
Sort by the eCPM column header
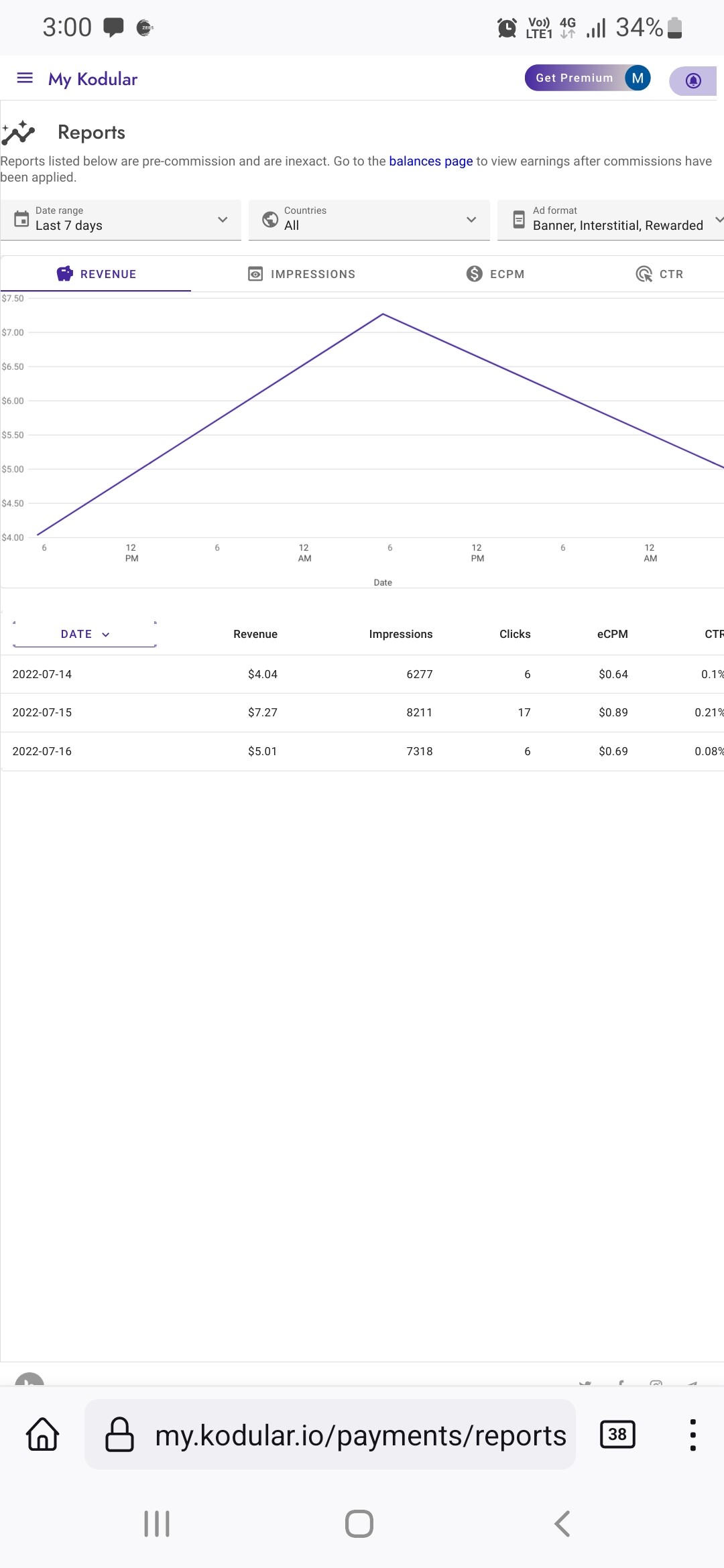tap(613, 634)
